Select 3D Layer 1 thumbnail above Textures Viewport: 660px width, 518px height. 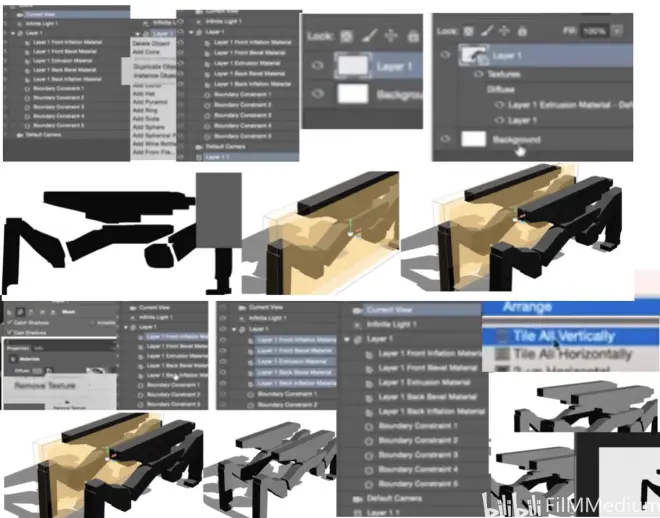[x=474, y=55]
